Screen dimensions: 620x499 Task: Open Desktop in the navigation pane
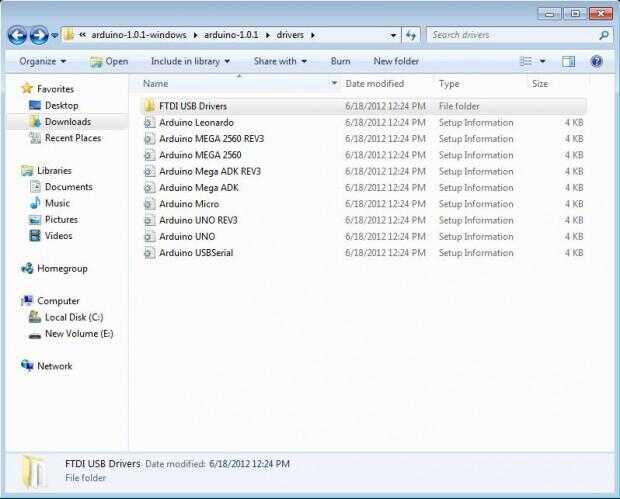(61, 106)
